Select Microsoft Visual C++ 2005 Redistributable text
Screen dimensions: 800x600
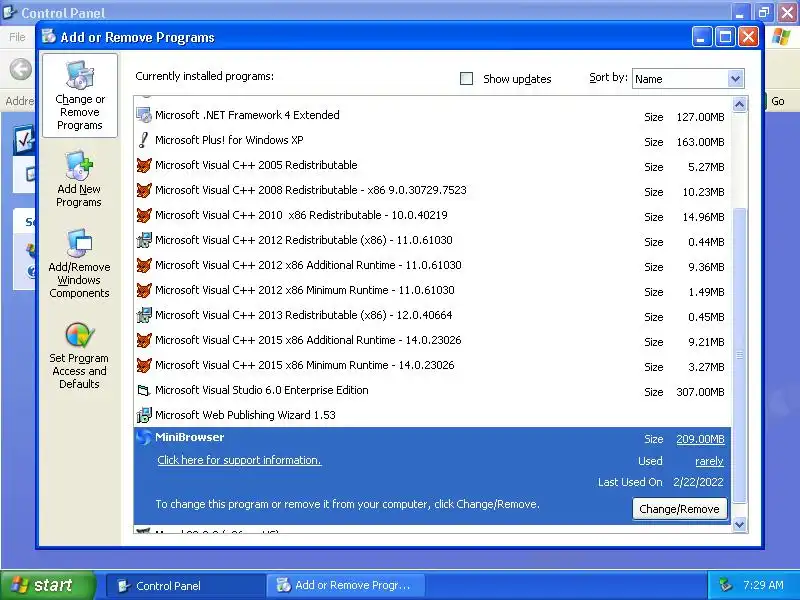coord(256,165)
